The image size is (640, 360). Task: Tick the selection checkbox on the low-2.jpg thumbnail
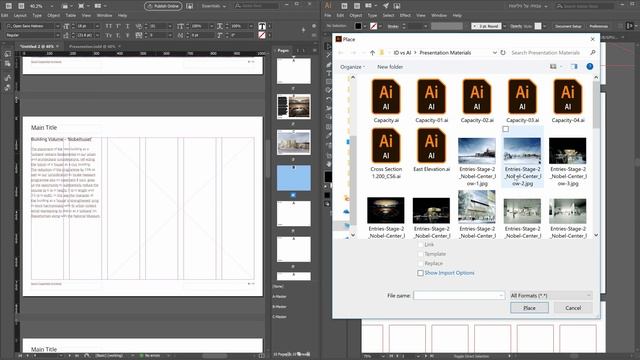[506, 129]
